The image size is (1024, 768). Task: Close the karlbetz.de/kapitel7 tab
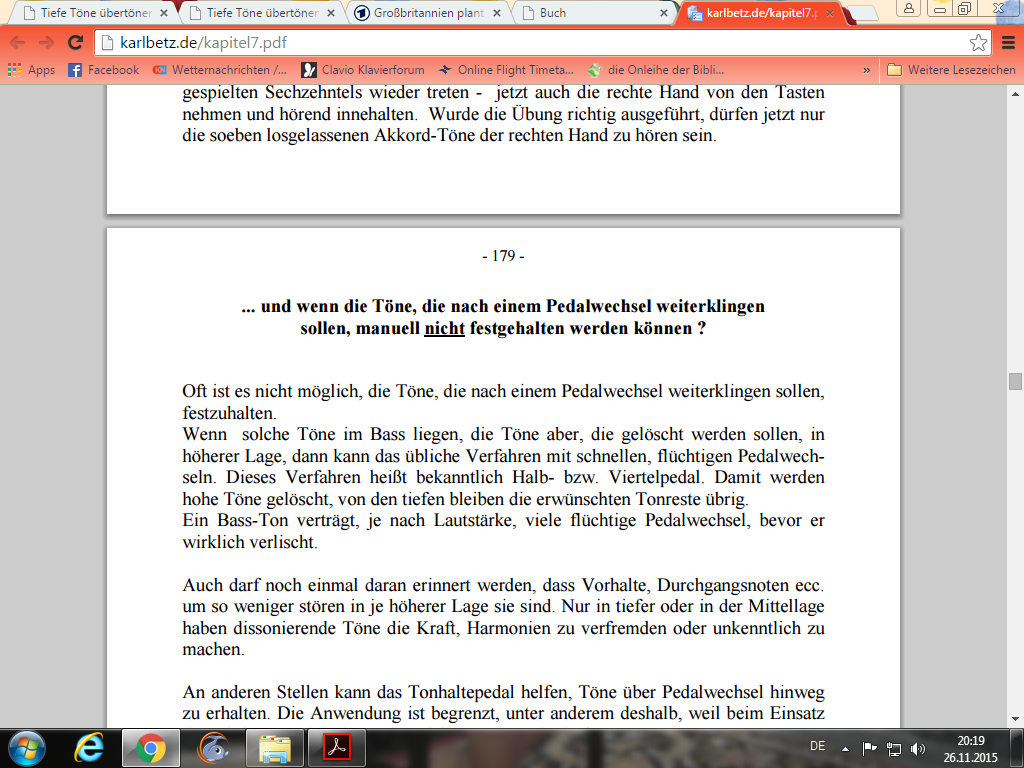830,13
